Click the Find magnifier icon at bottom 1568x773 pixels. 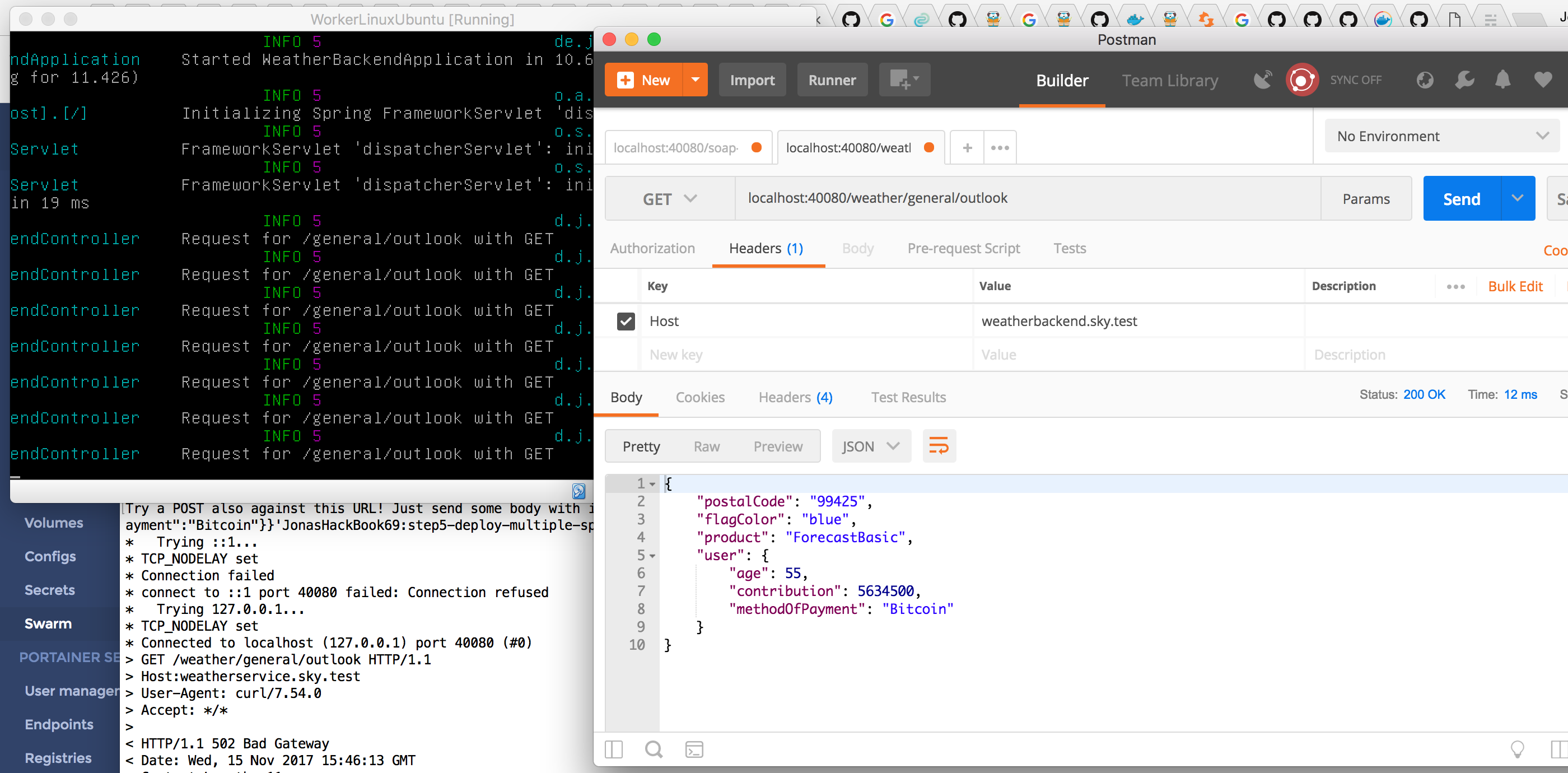tap(654, 749)
